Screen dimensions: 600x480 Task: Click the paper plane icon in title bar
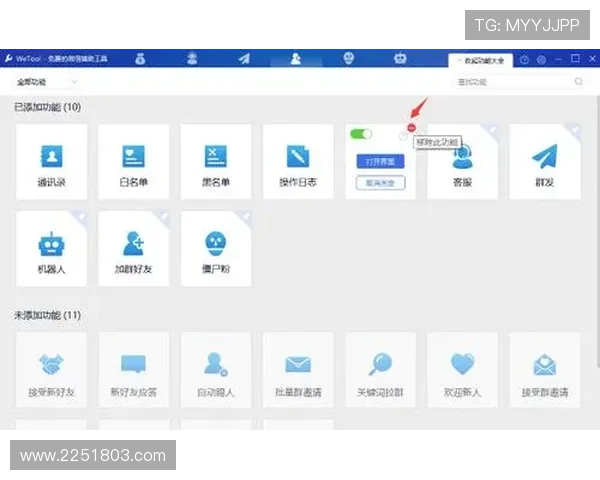tap(244, 58)
